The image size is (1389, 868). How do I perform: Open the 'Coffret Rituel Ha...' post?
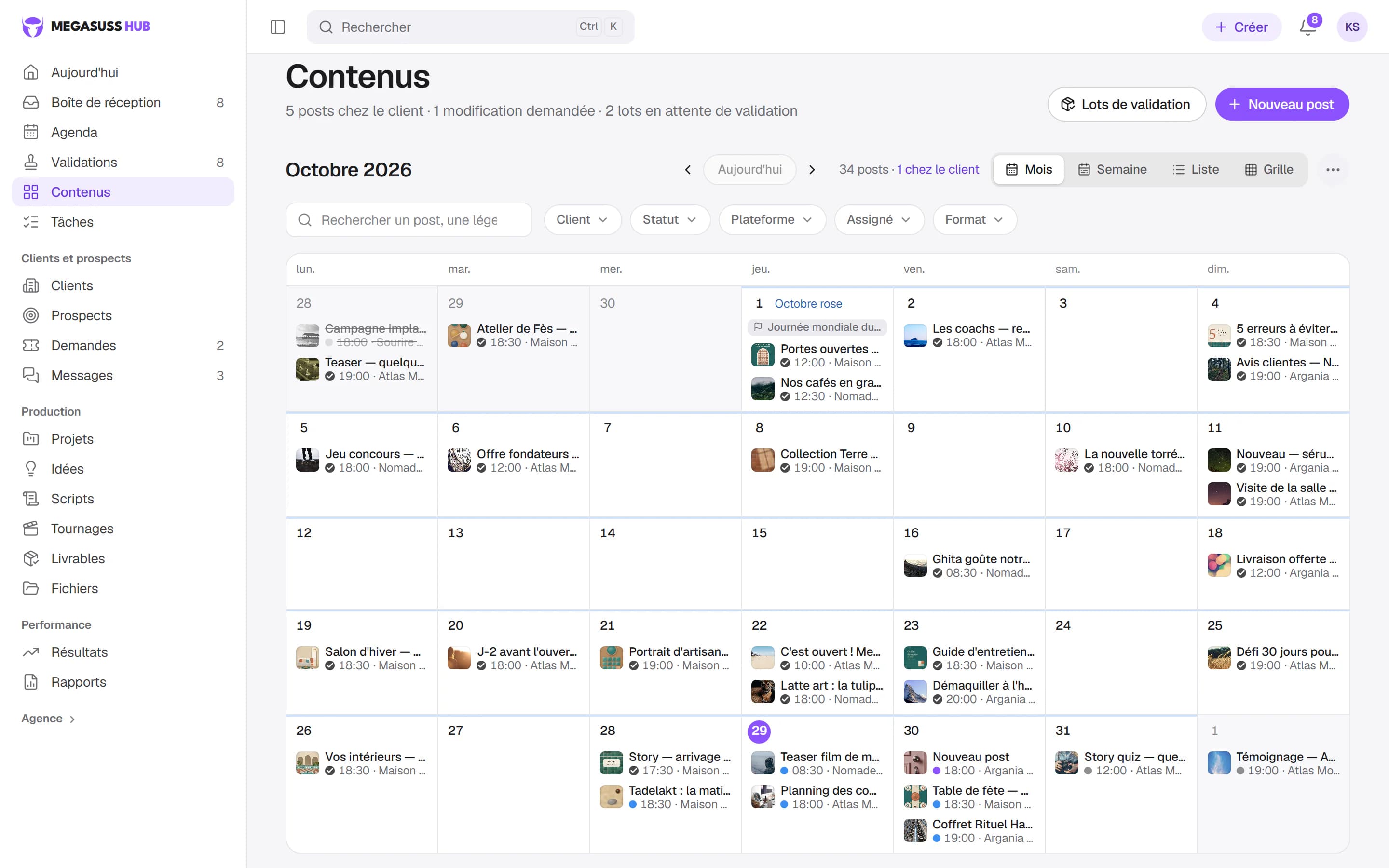[969, 831]
